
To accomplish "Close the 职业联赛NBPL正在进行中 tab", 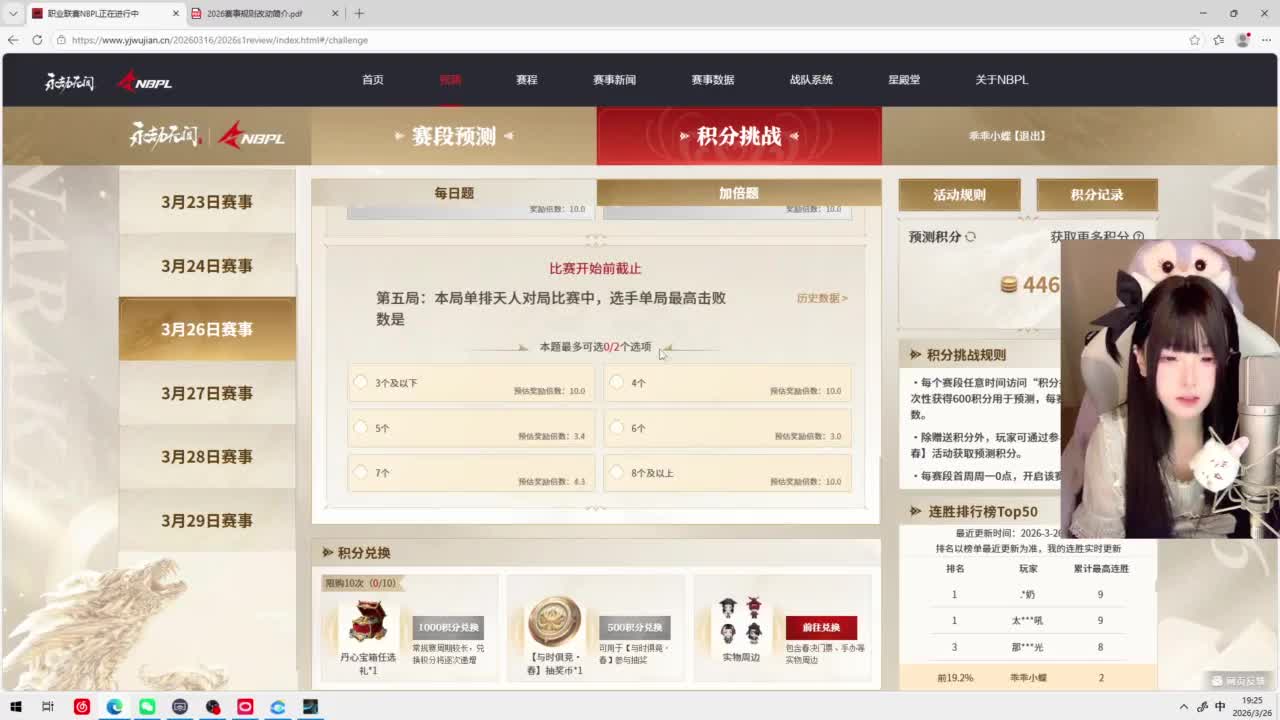I will pos(176,13).
